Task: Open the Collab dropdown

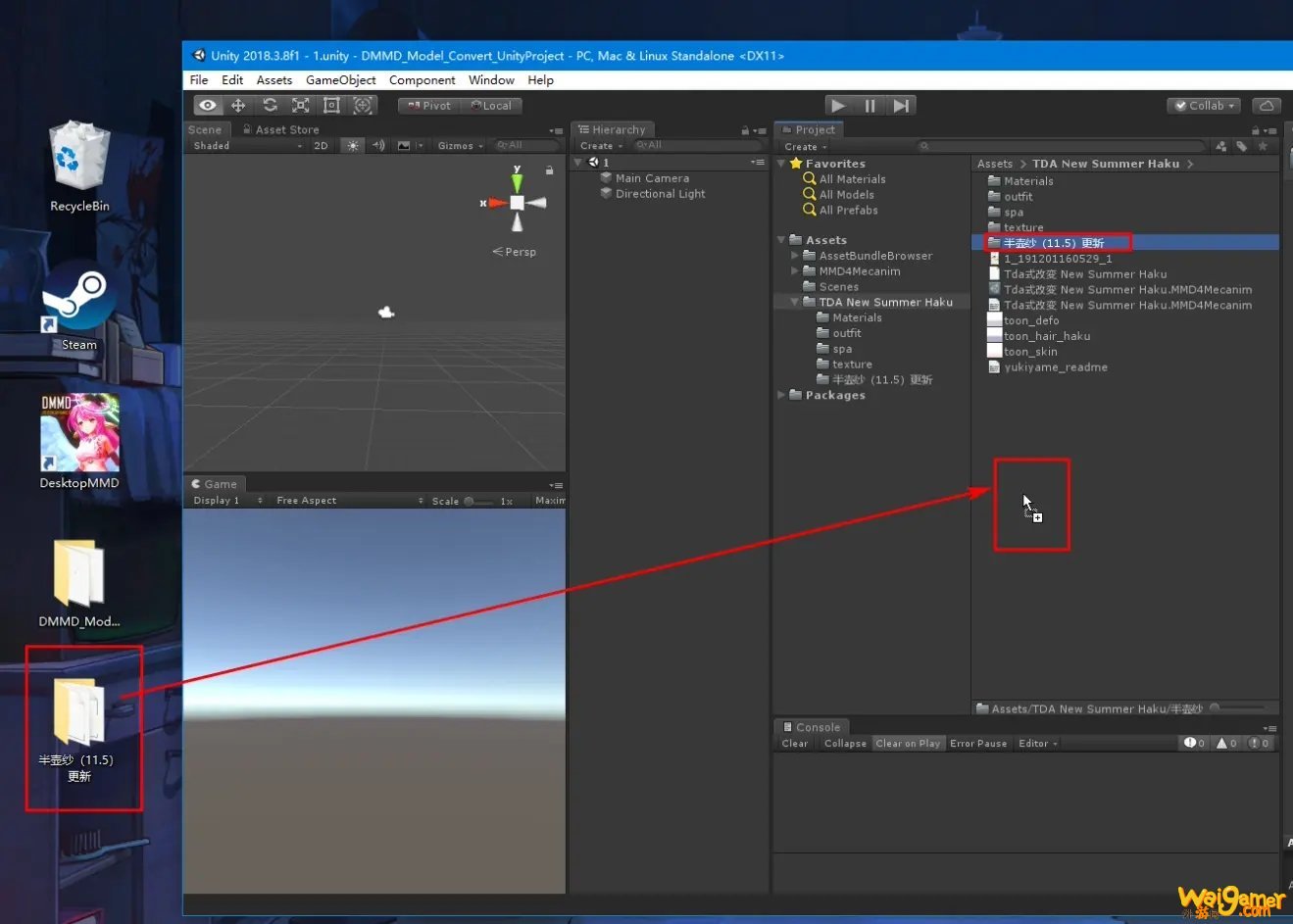Action: click(1205, 105)
